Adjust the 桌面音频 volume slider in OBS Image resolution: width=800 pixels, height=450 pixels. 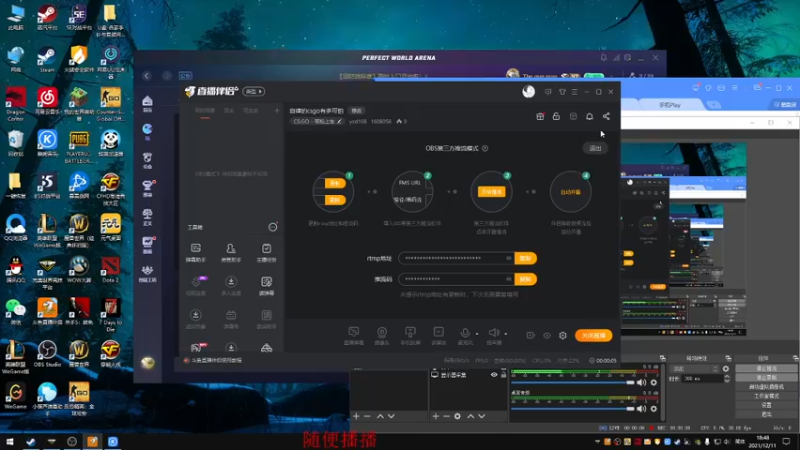(x=572, y=409)
